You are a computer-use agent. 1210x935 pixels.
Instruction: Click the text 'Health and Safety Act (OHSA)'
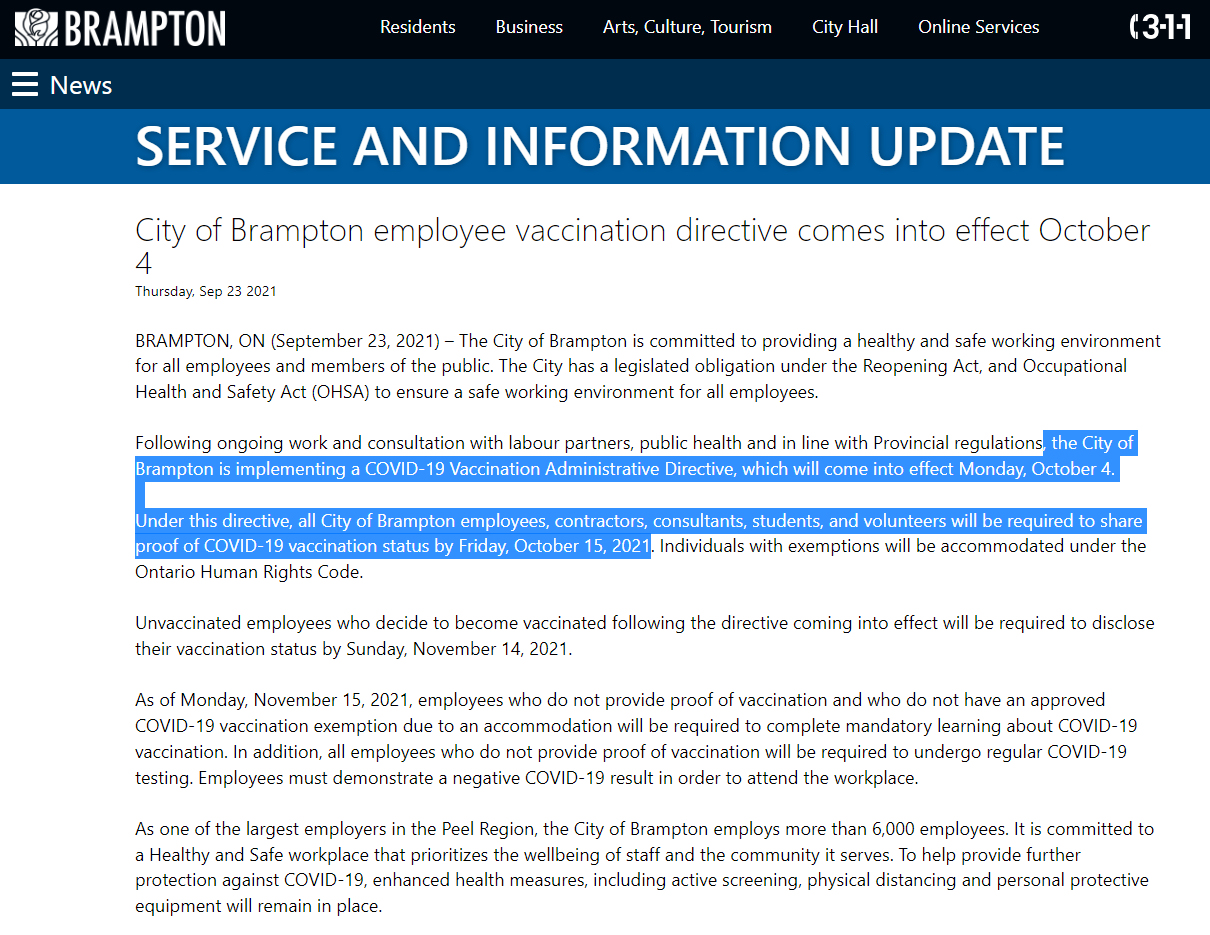(253, 392)
